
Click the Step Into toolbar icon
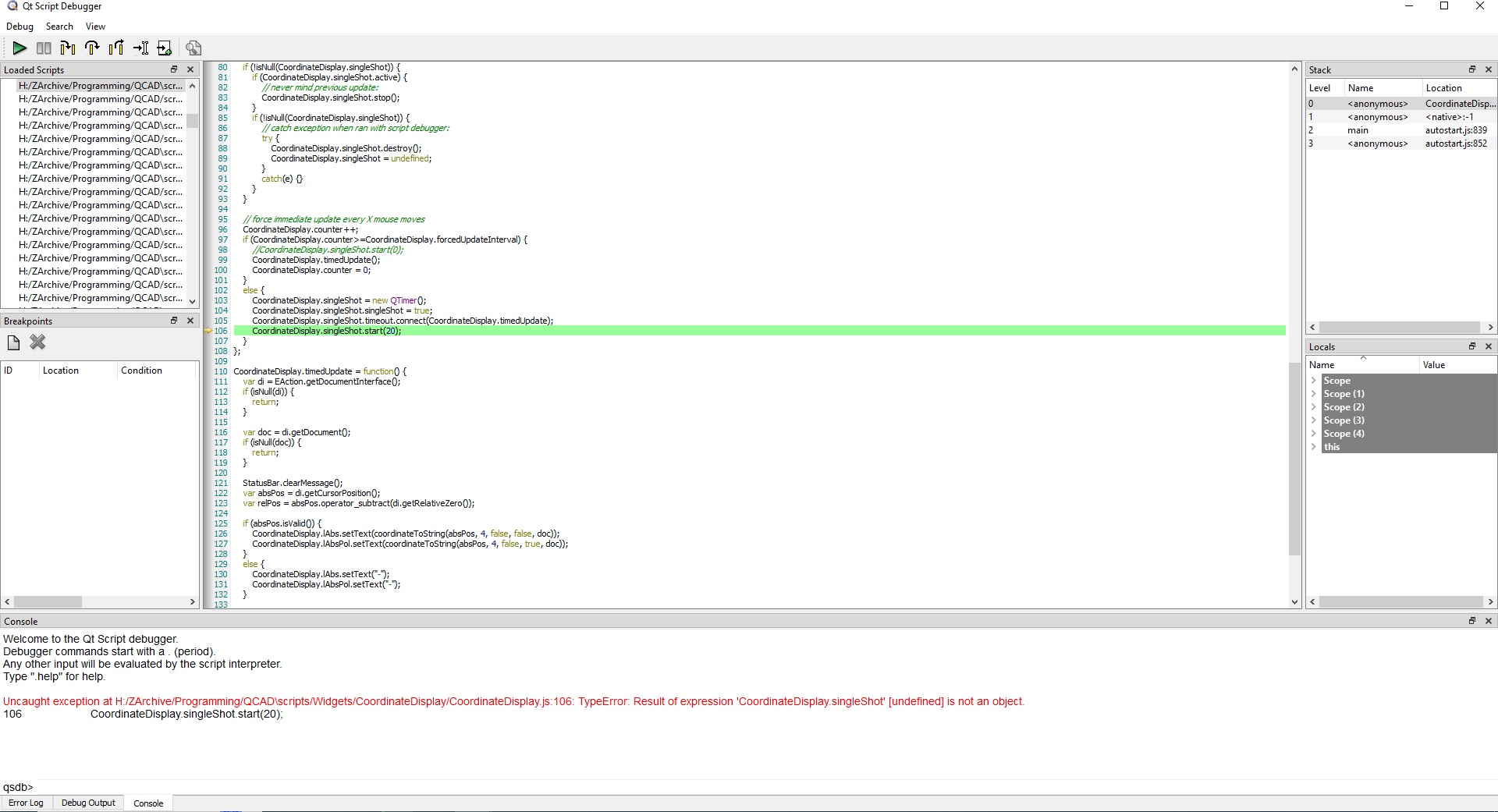pos(68,48)
